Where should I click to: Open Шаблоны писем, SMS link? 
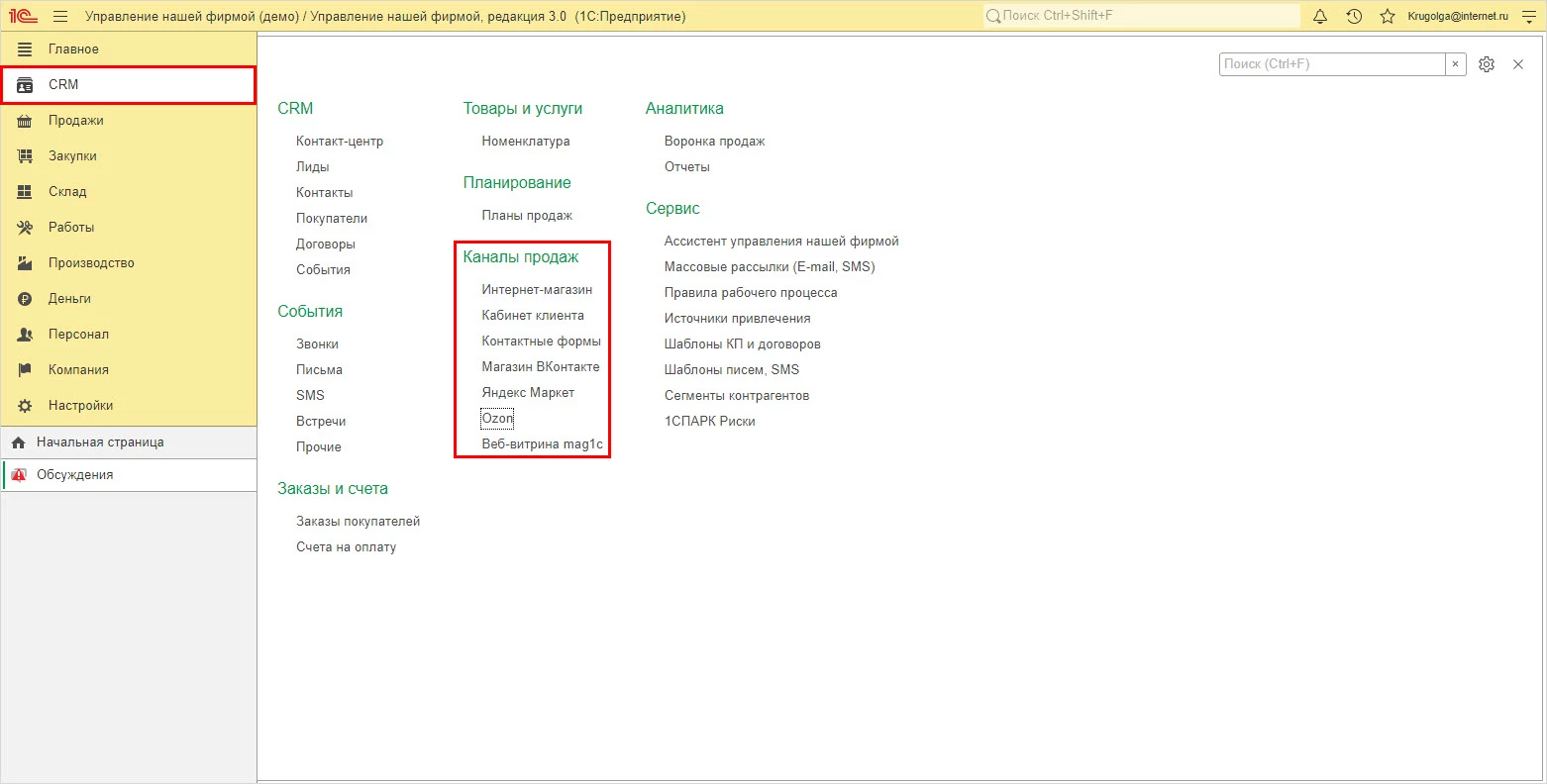732,370
